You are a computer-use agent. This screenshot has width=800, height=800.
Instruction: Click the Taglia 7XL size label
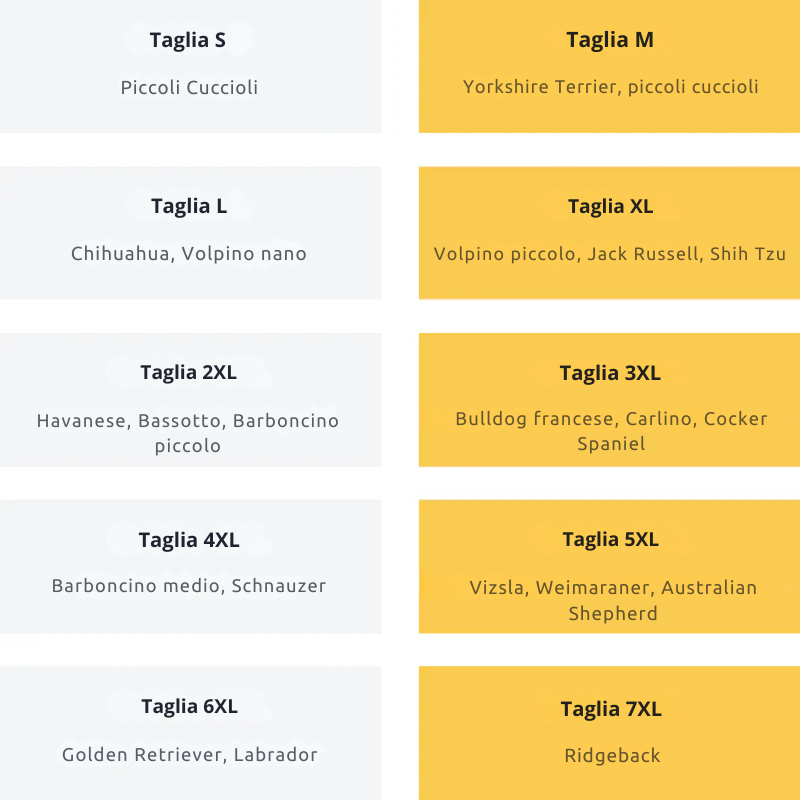[x=611, y=709]
